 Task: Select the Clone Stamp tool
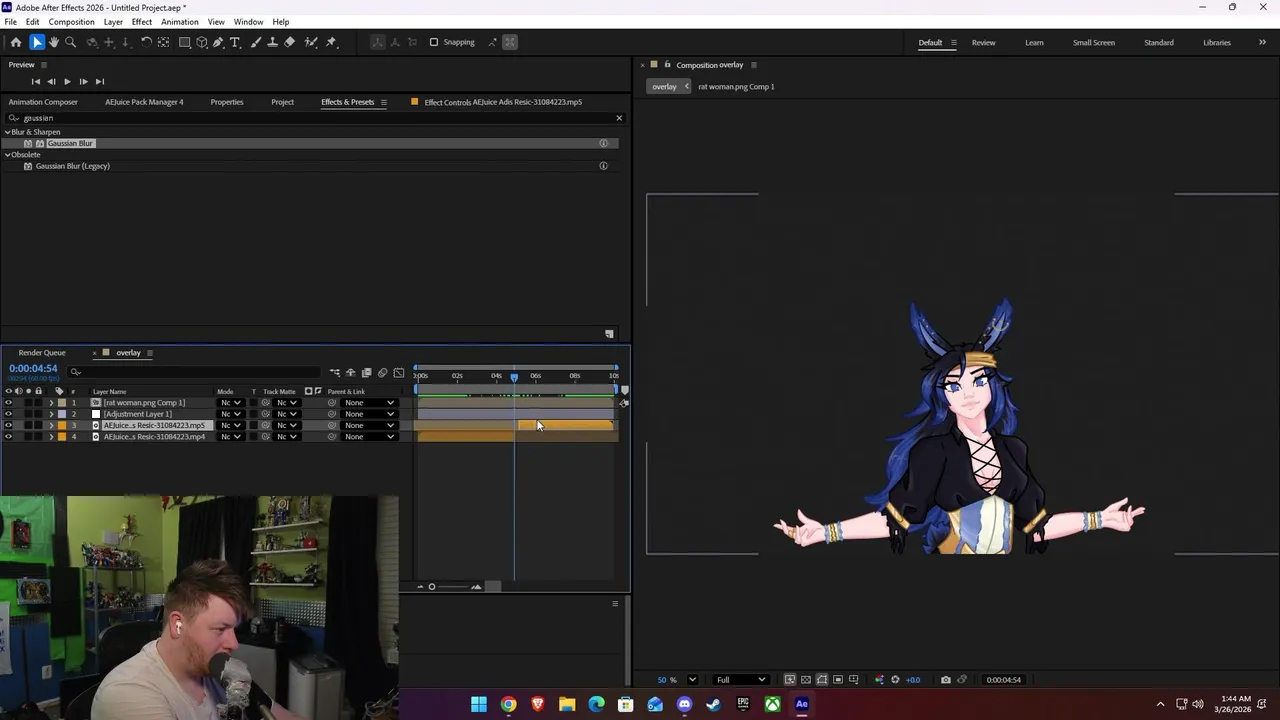pyautogui.click(x=272, y=42)
